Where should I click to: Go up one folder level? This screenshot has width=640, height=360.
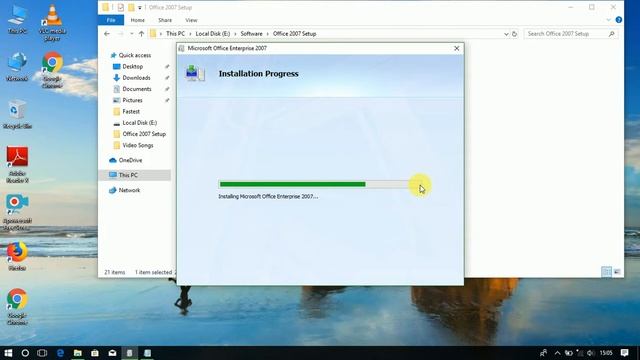(141, 34)
